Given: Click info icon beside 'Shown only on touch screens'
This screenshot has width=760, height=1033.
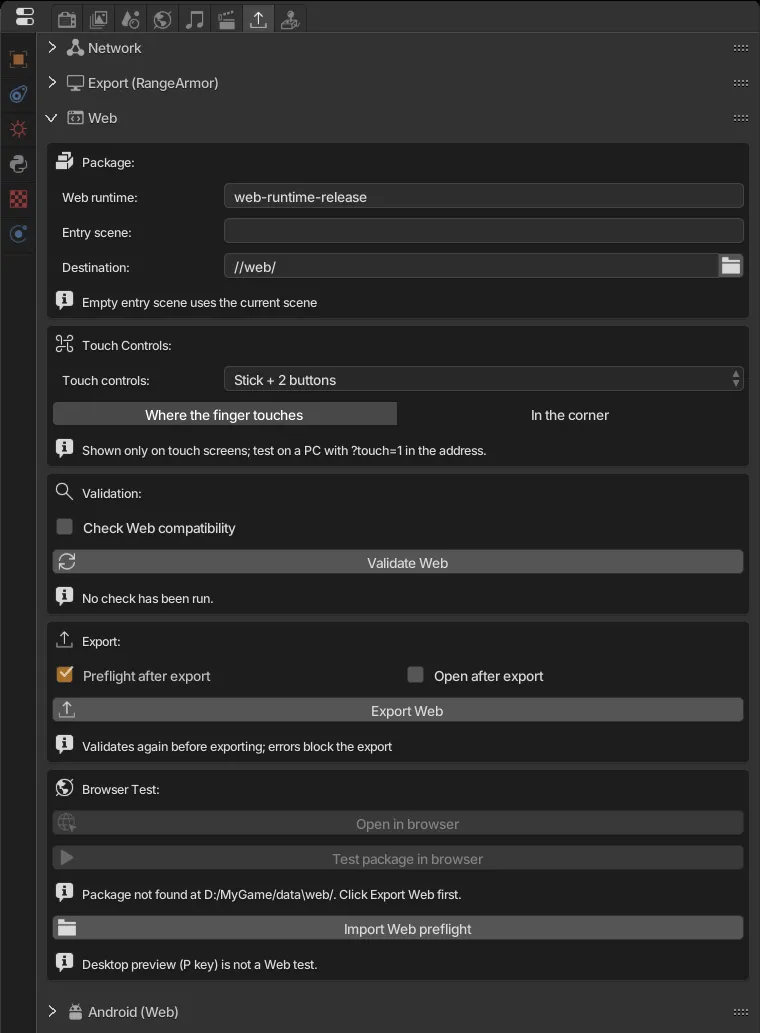Looking at the screenshot, I should (65, 449).
